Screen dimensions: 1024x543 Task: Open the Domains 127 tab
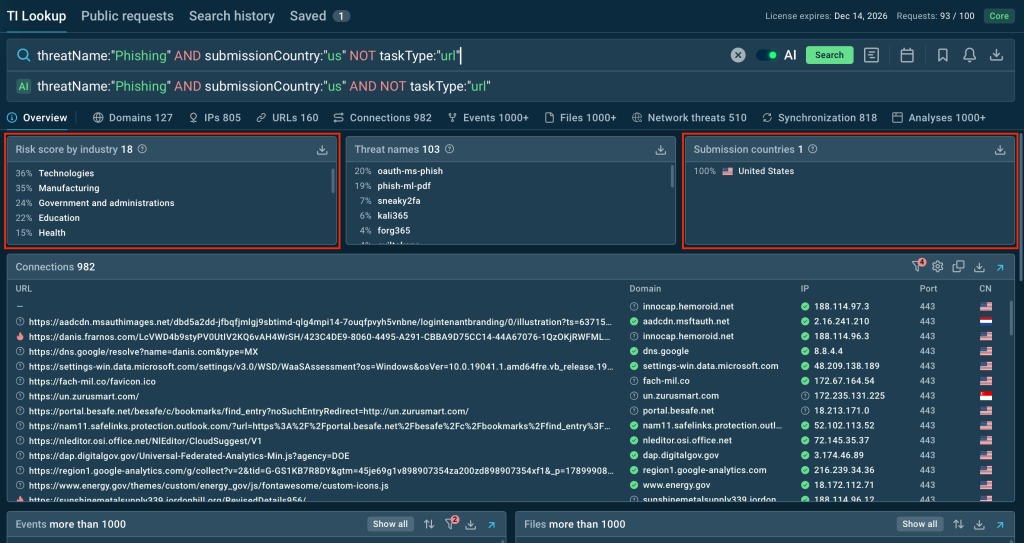133,118
